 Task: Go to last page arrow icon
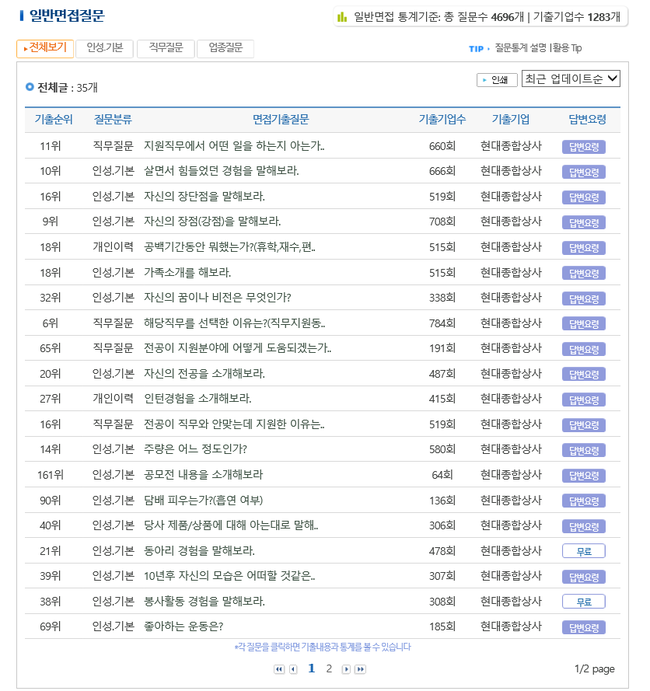click(x=360, y=669)
